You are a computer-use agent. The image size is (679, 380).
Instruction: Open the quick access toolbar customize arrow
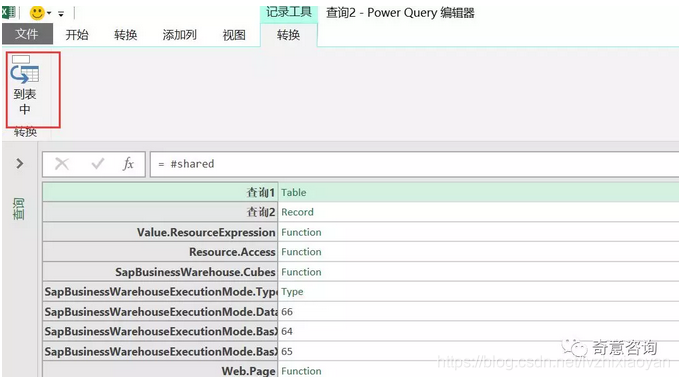(x=61, y=14)
